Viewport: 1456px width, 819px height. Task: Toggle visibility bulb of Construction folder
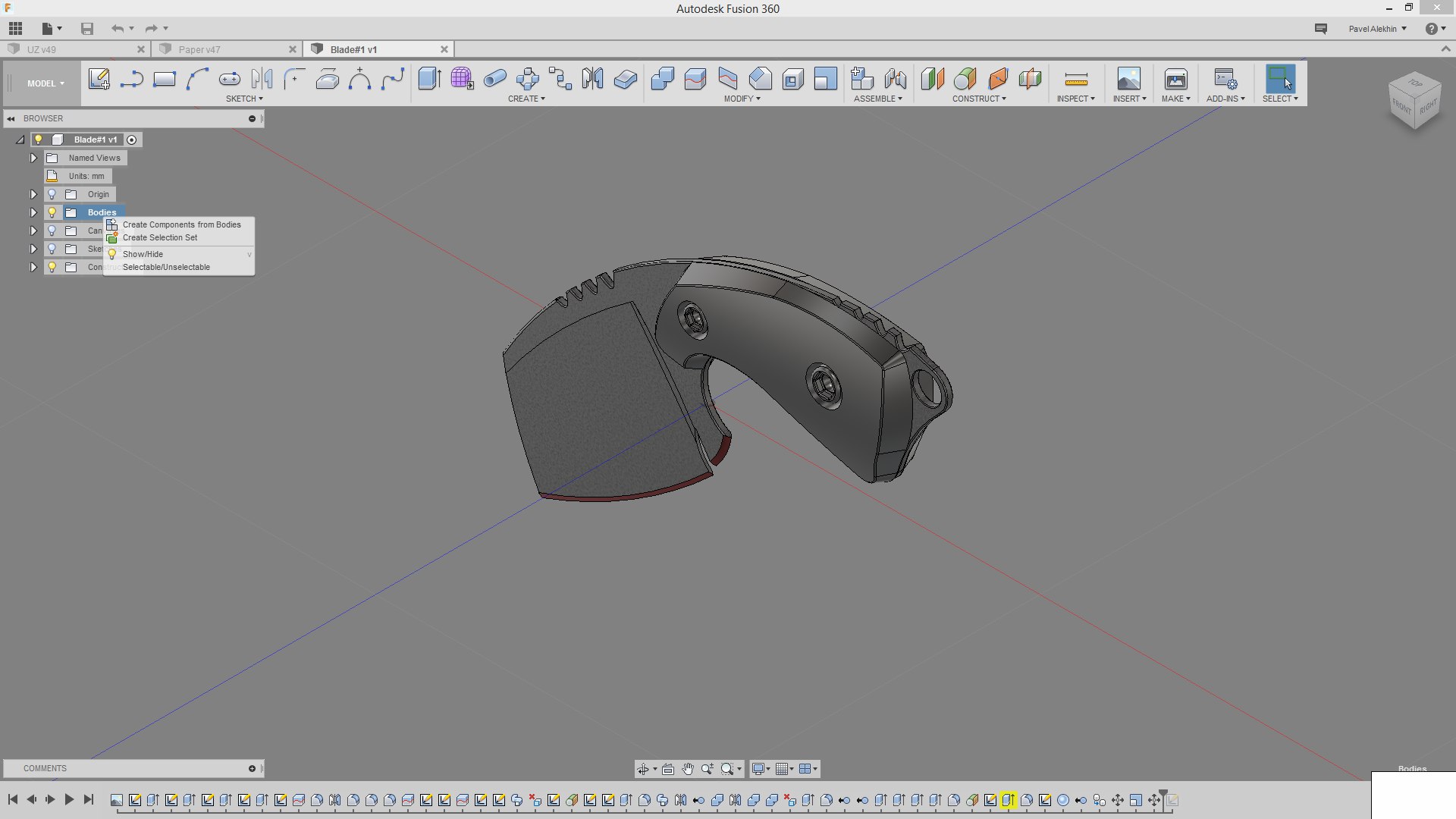[52, 267]
